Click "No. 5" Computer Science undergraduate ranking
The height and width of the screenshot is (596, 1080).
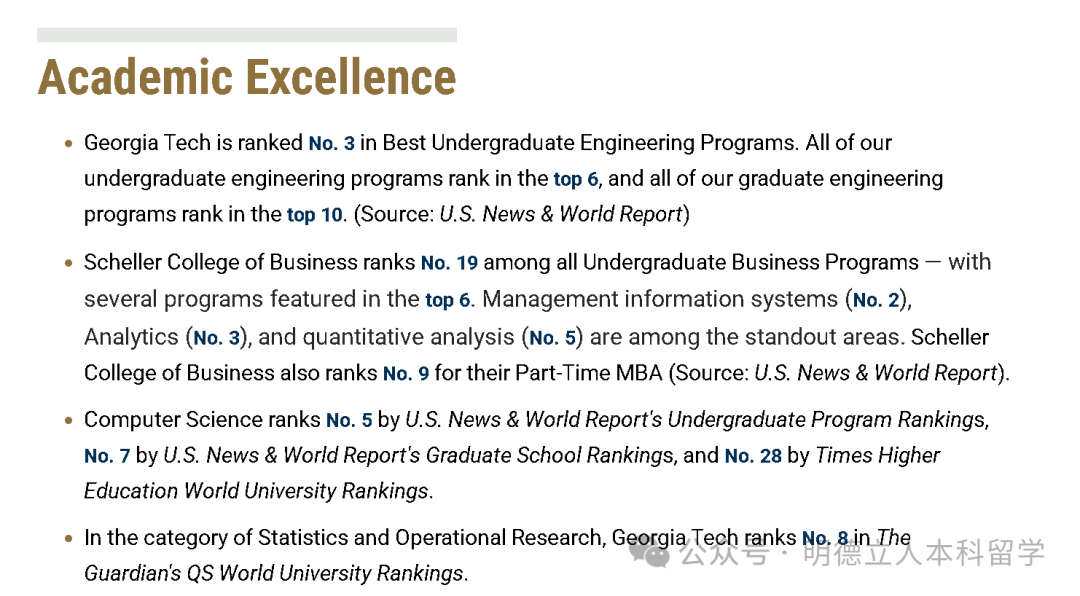pos(349,420)
